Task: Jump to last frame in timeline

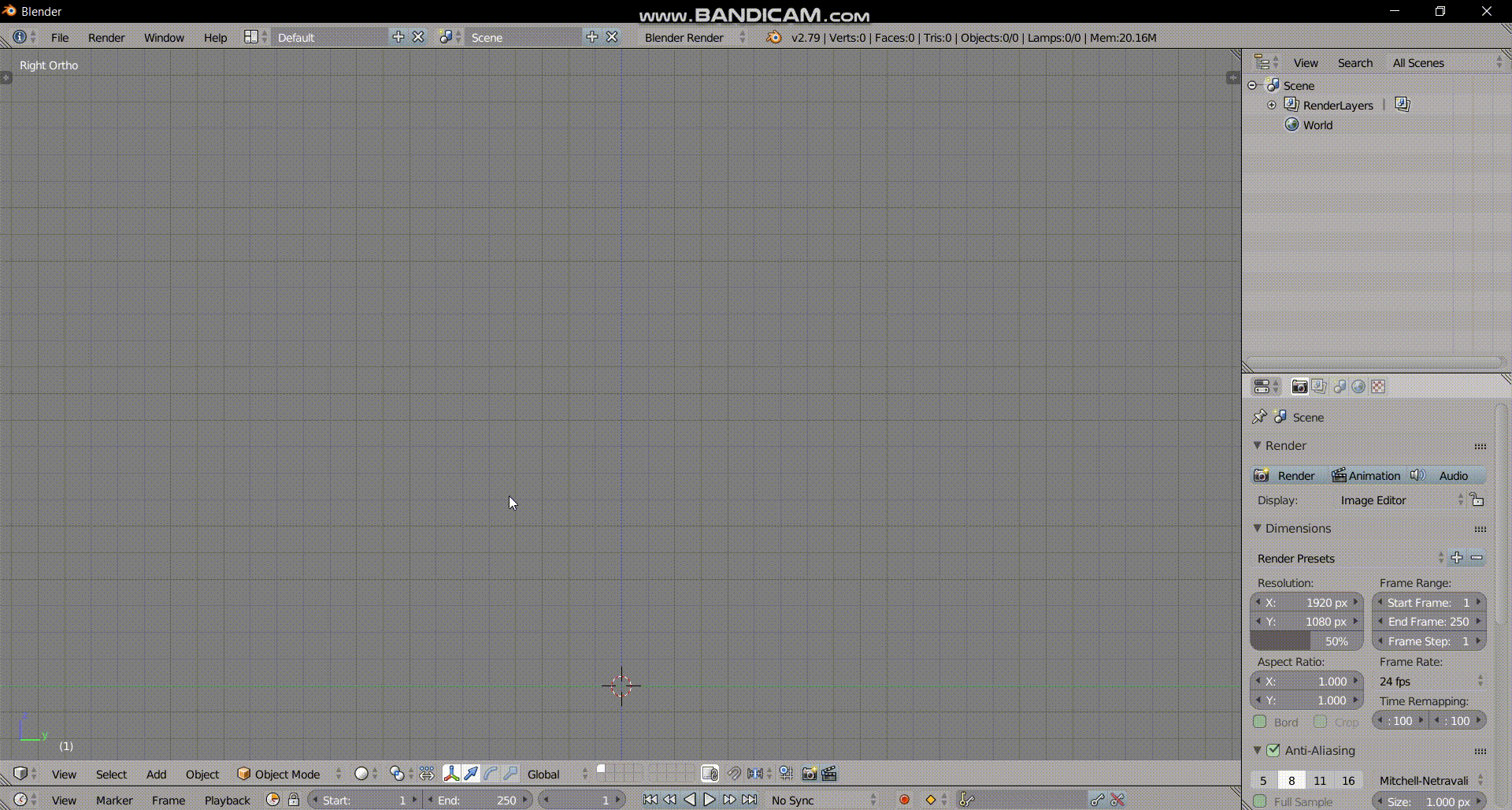Action: [750, 800]
